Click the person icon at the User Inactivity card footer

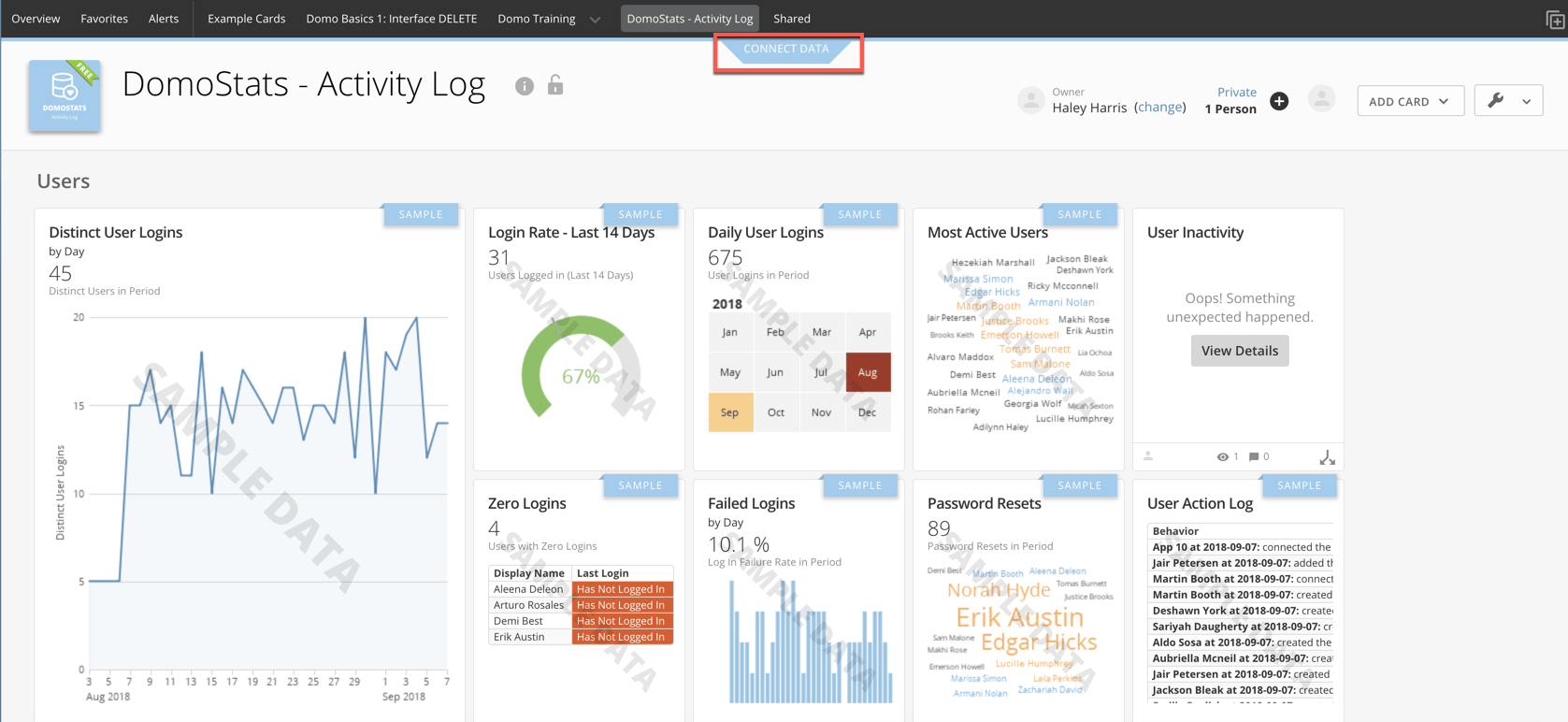click(x=1148, y=456)
